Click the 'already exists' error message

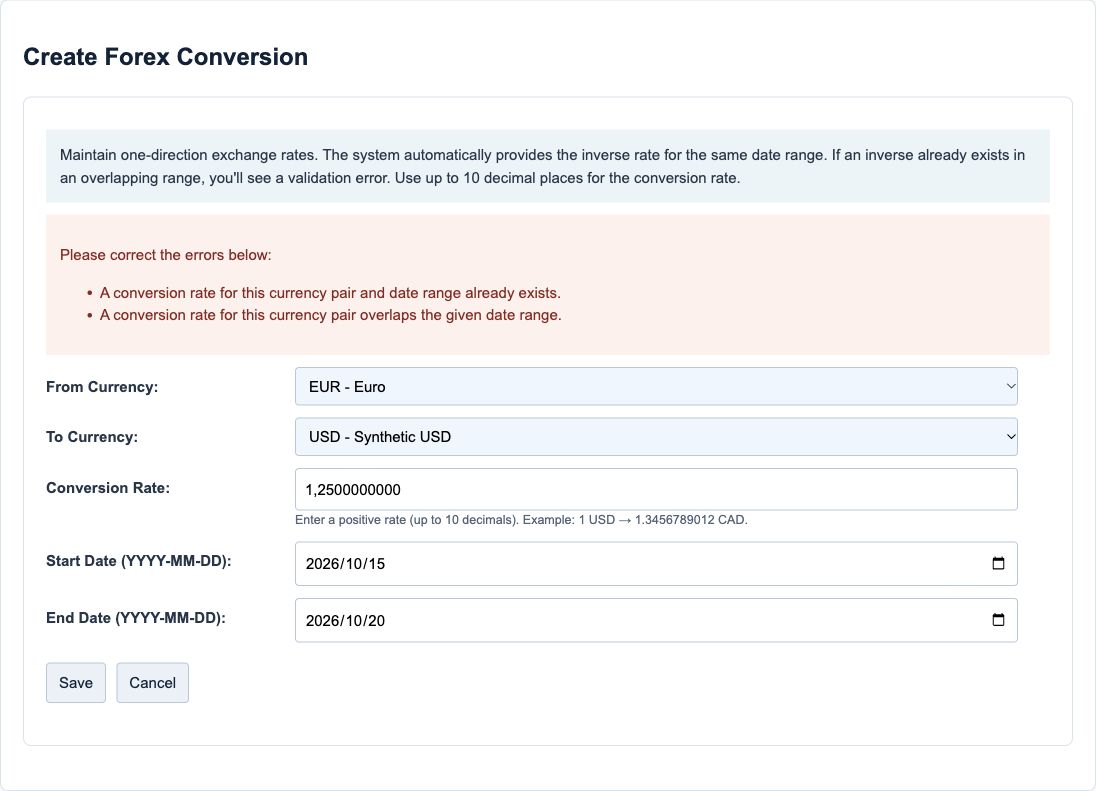(x=330, y=293)
